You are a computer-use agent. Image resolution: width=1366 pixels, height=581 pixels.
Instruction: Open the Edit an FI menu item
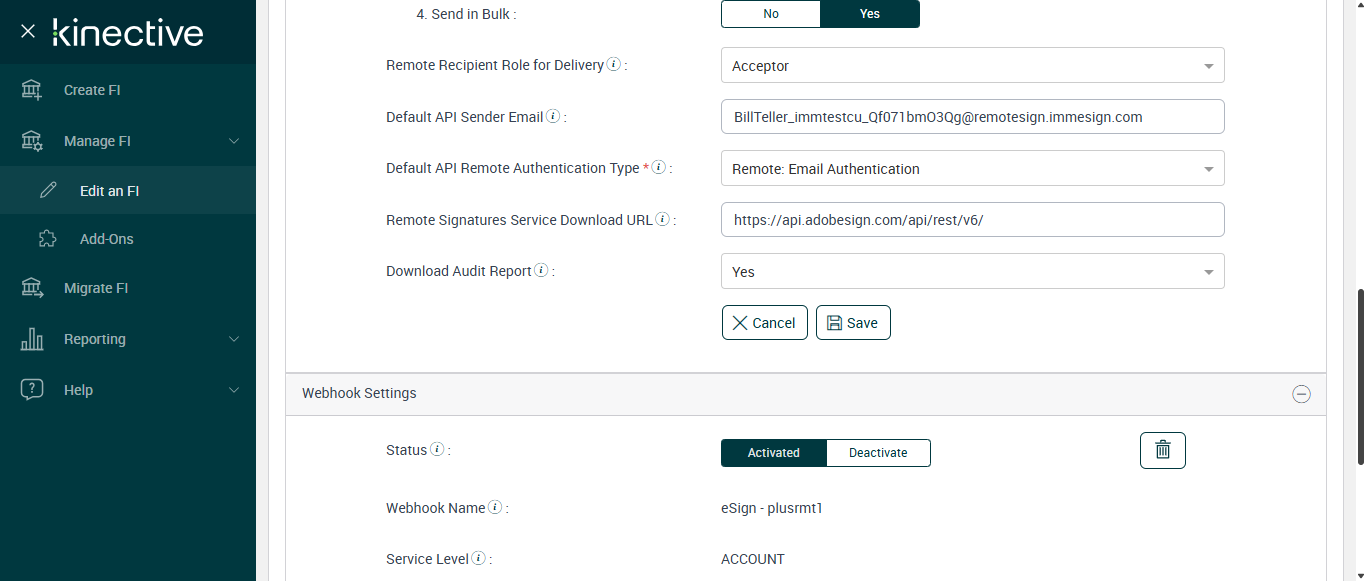pyautogui.click(x=109, y=191)
